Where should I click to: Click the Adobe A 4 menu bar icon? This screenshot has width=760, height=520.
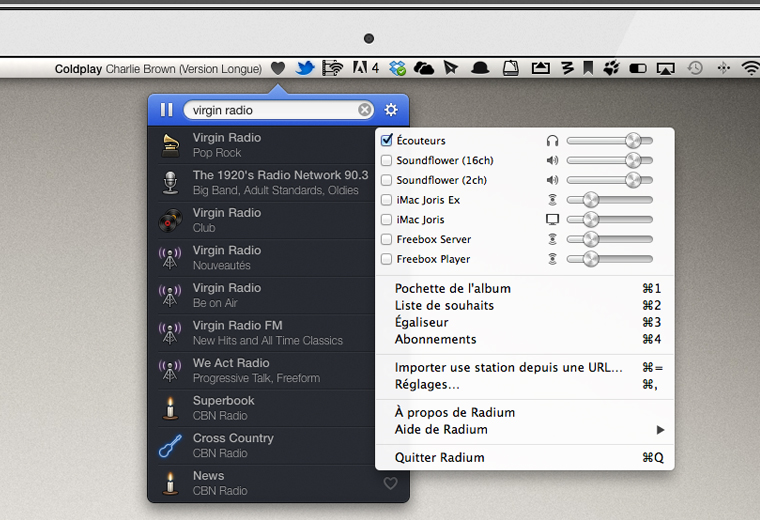point(365,68)
